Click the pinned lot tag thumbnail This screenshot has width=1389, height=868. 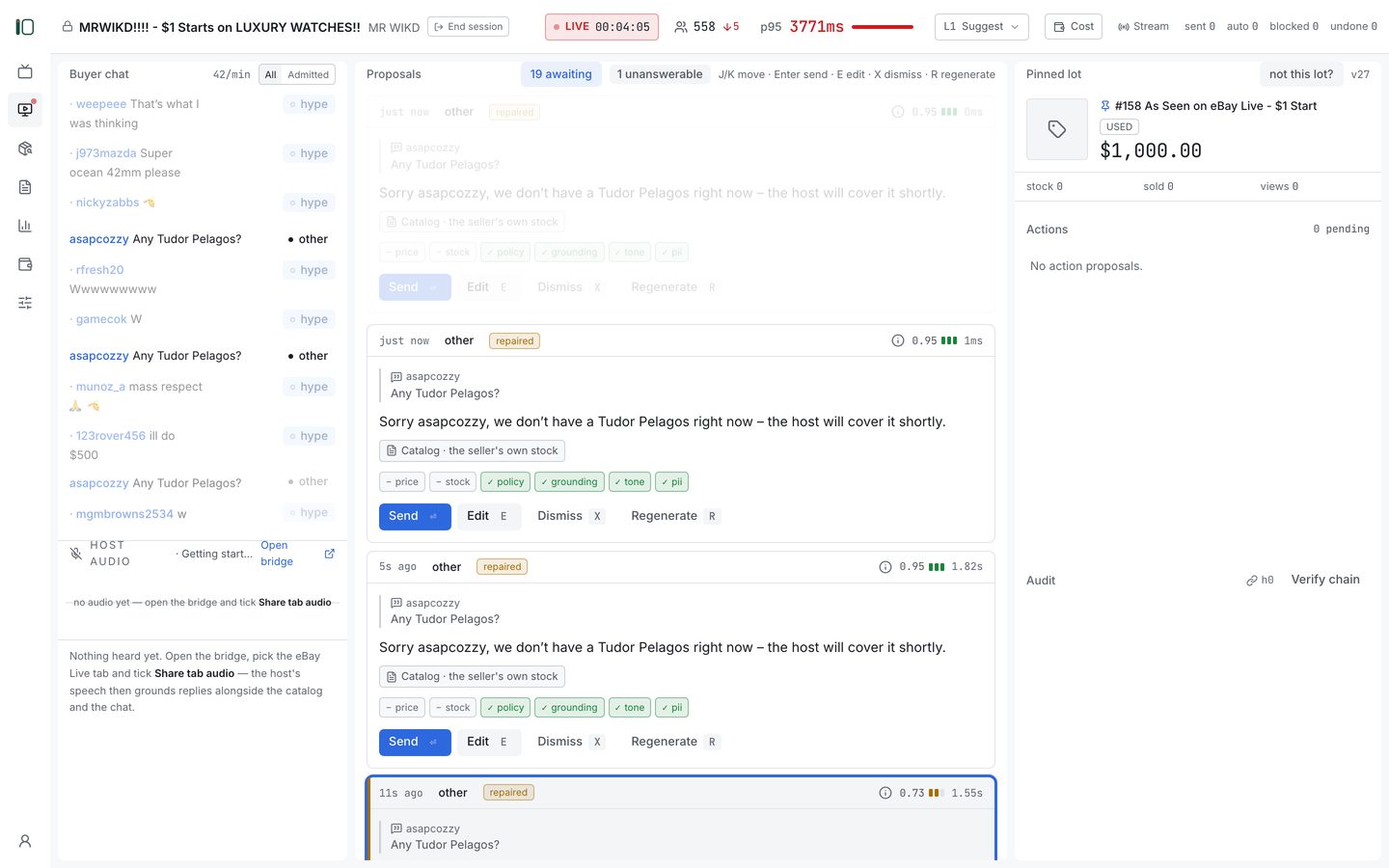(x=1057, y=129)
